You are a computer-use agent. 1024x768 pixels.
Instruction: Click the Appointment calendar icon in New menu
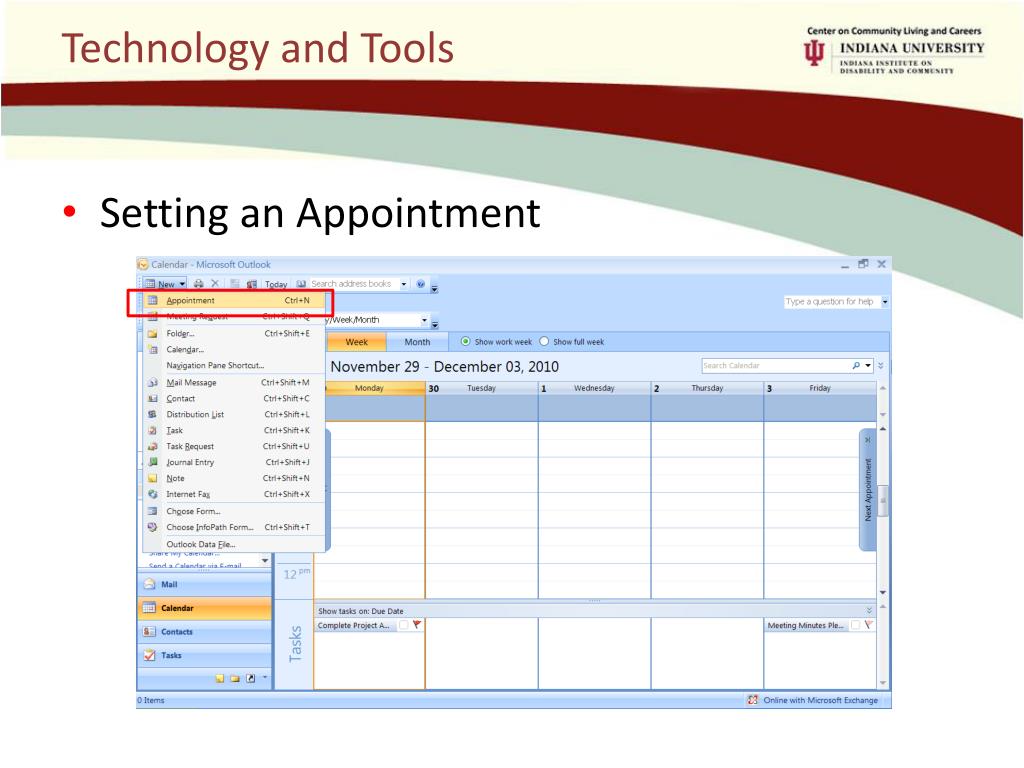pyautogui.click(x=153, y=300)
